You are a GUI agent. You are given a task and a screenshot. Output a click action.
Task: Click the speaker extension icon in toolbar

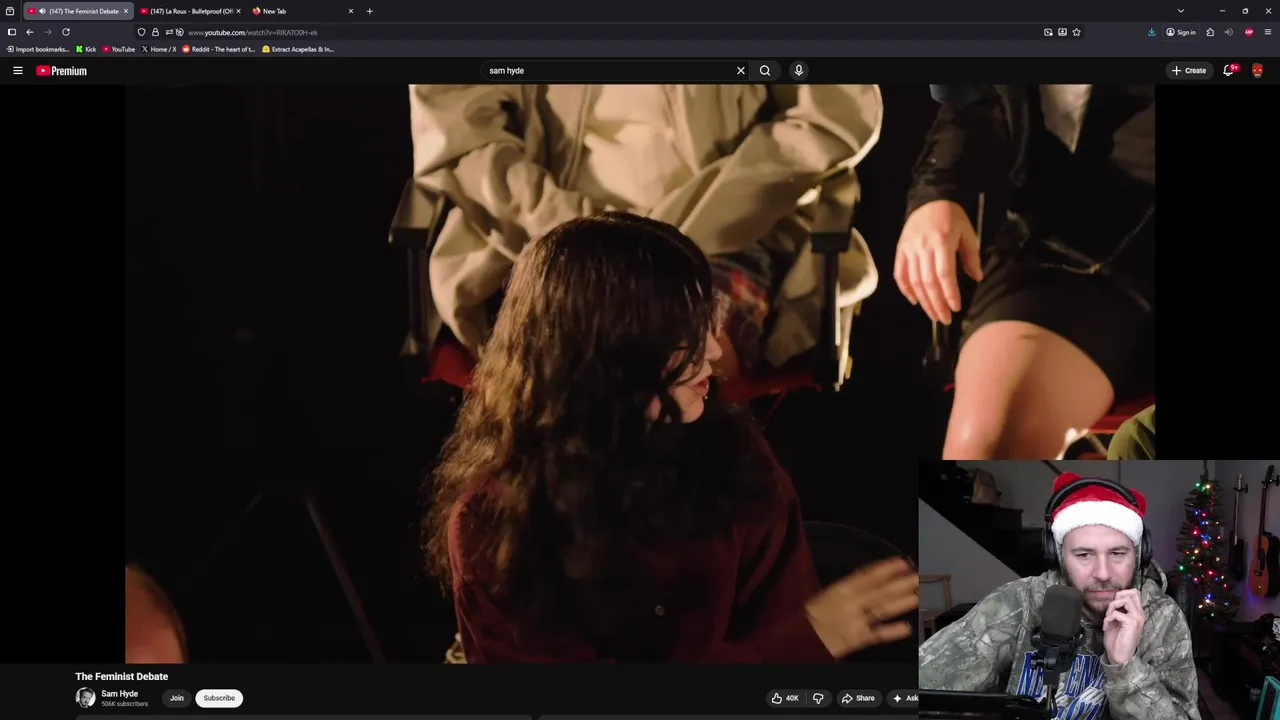coord(1229,32)
